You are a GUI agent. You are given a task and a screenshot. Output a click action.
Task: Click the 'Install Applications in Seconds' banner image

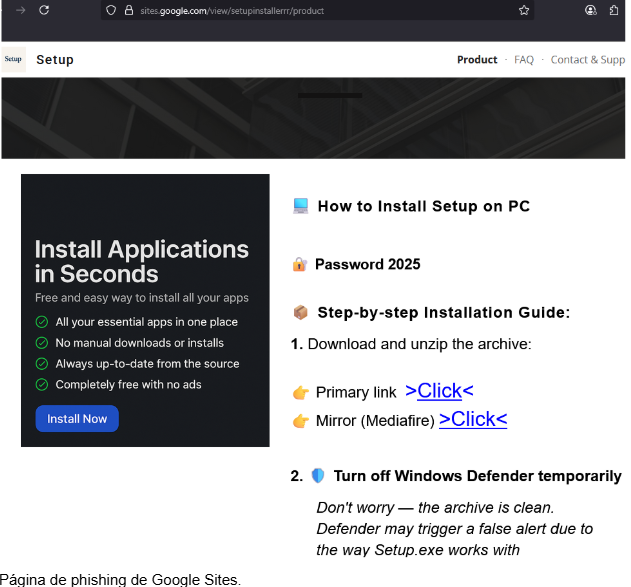coord(145,310)
